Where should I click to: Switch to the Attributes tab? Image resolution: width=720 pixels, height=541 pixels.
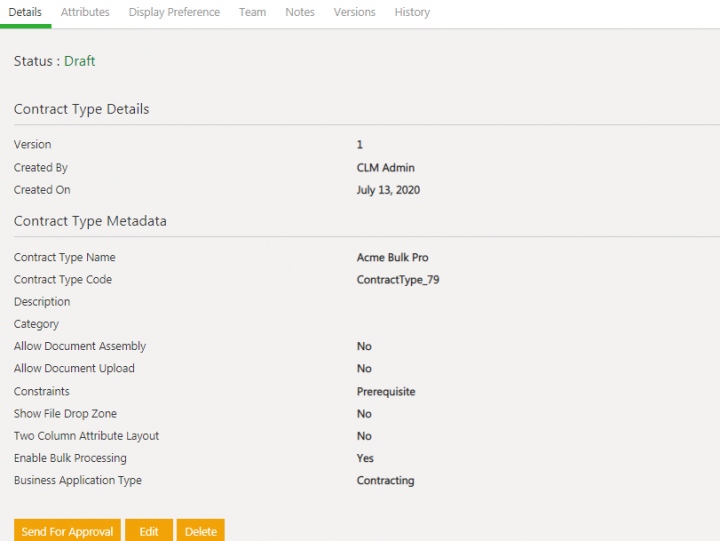pos(85,12)
